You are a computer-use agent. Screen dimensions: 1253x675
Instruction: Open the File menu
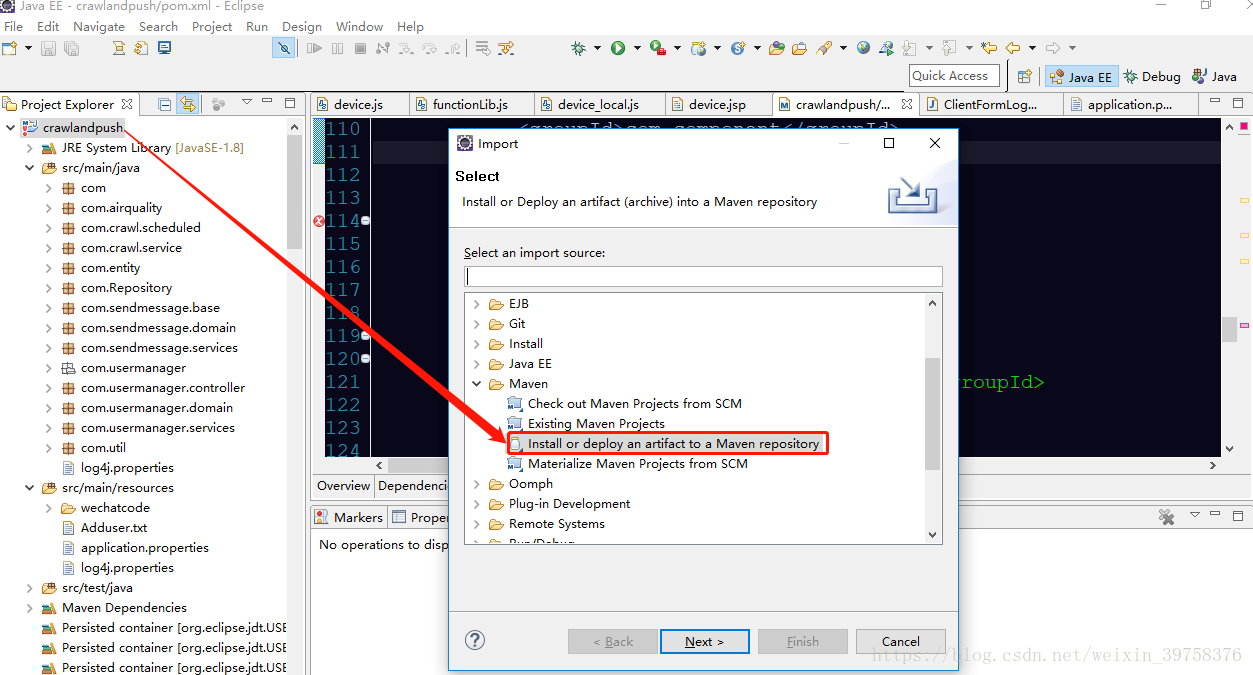[x=13, y=27]
